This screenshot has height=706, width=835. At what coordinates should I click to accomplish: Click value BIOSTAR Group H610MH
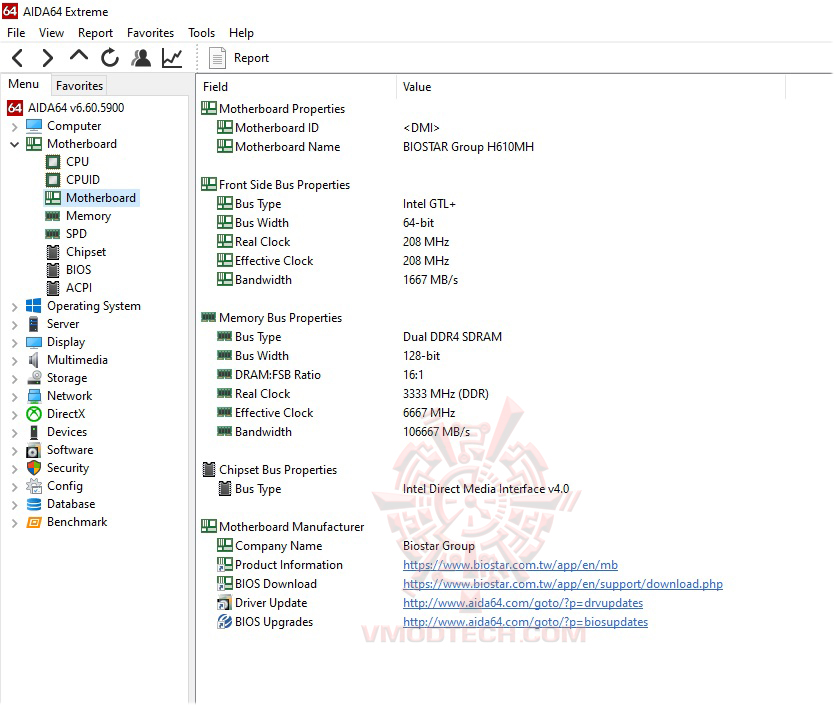coord(468,147)
